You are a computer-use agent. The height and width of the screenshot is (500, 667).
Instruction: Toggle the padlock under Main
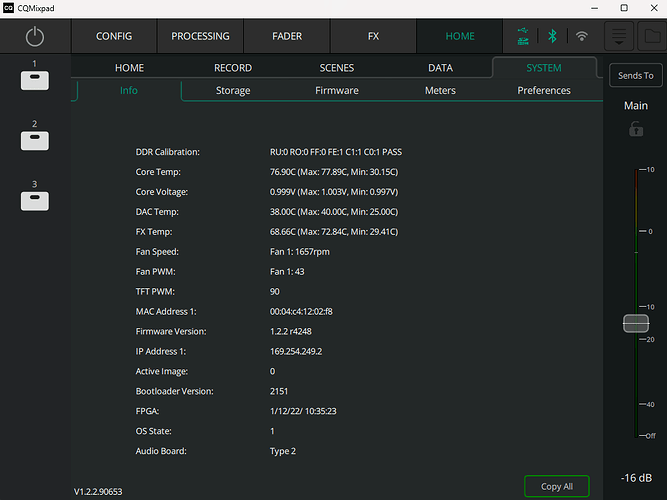(x=636, y=129)
